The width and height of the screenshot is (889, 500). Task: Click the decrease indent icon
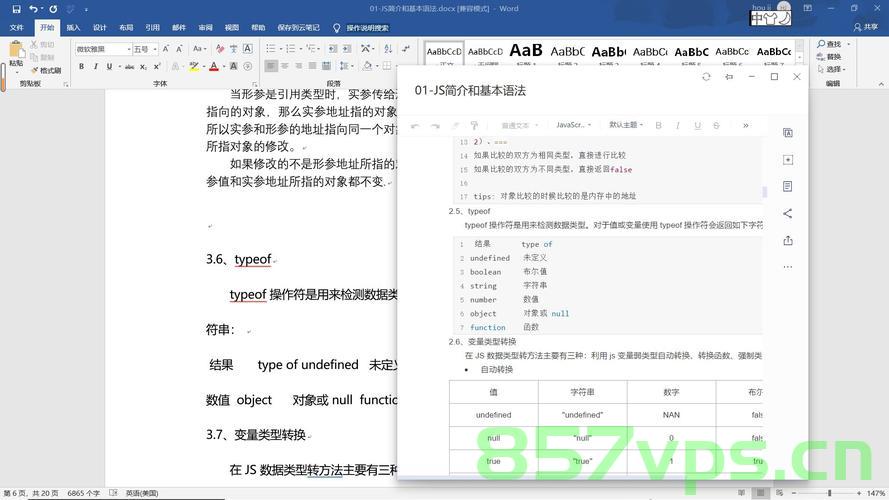(333, 49)
